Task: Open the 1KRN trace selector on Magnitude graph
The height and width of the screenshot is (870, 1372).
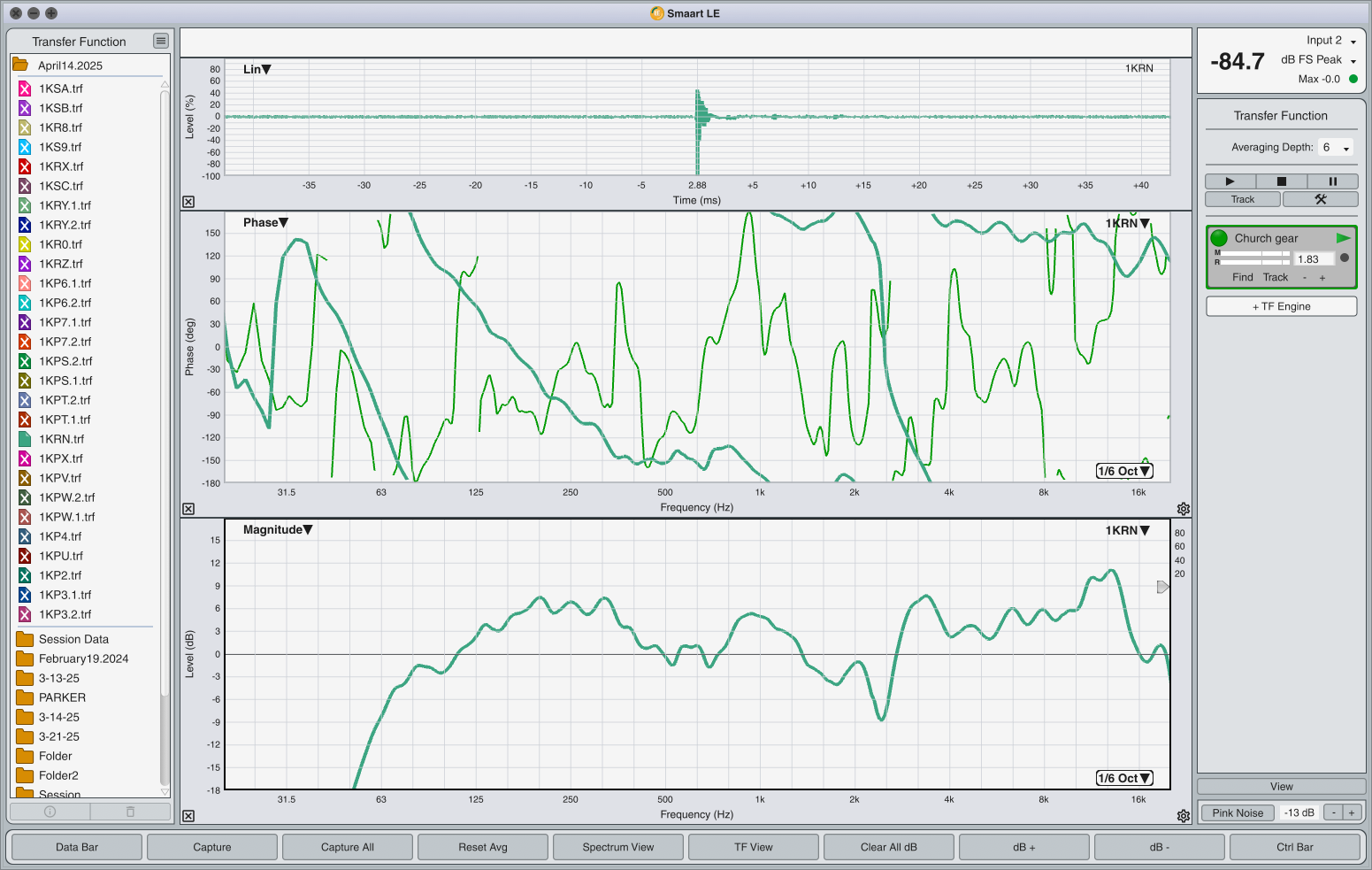Action: click(1128, 530)
